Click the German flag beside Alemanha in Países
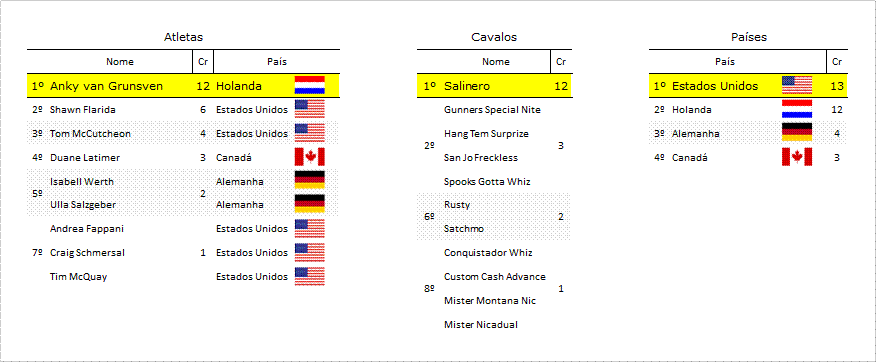876x363 pixels. click(x=797, y=133)
